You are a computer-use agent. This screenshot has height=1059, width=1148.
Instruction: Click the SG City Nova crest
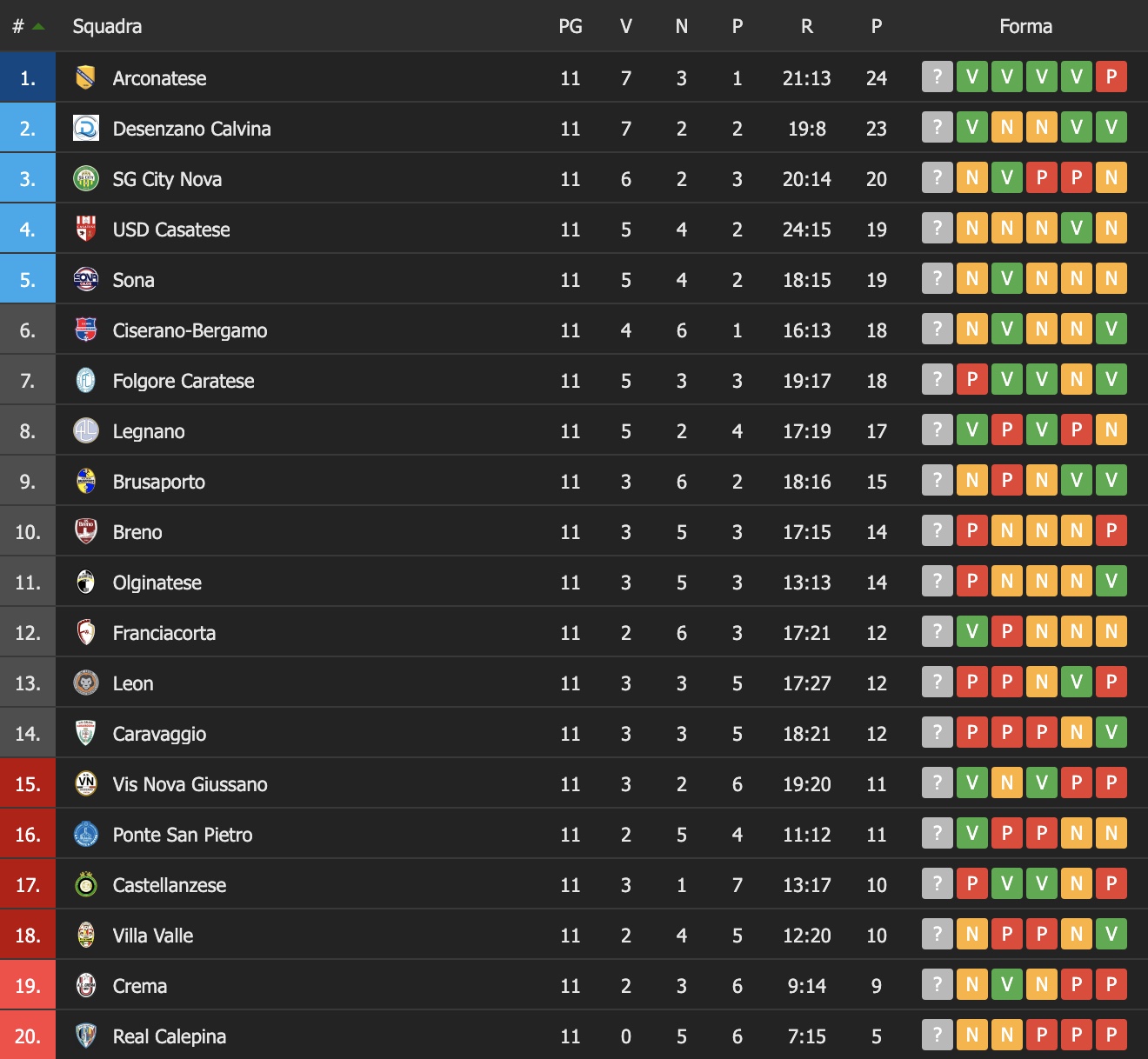[85, 179]
